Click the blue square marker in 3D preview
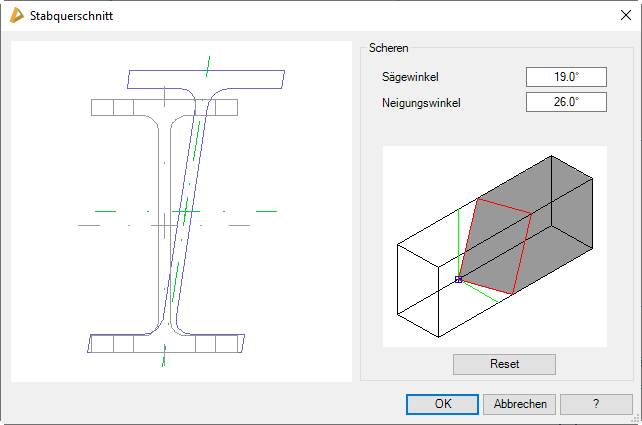The height and width of the screenshot is (425, 642). (x=458, y=280)
